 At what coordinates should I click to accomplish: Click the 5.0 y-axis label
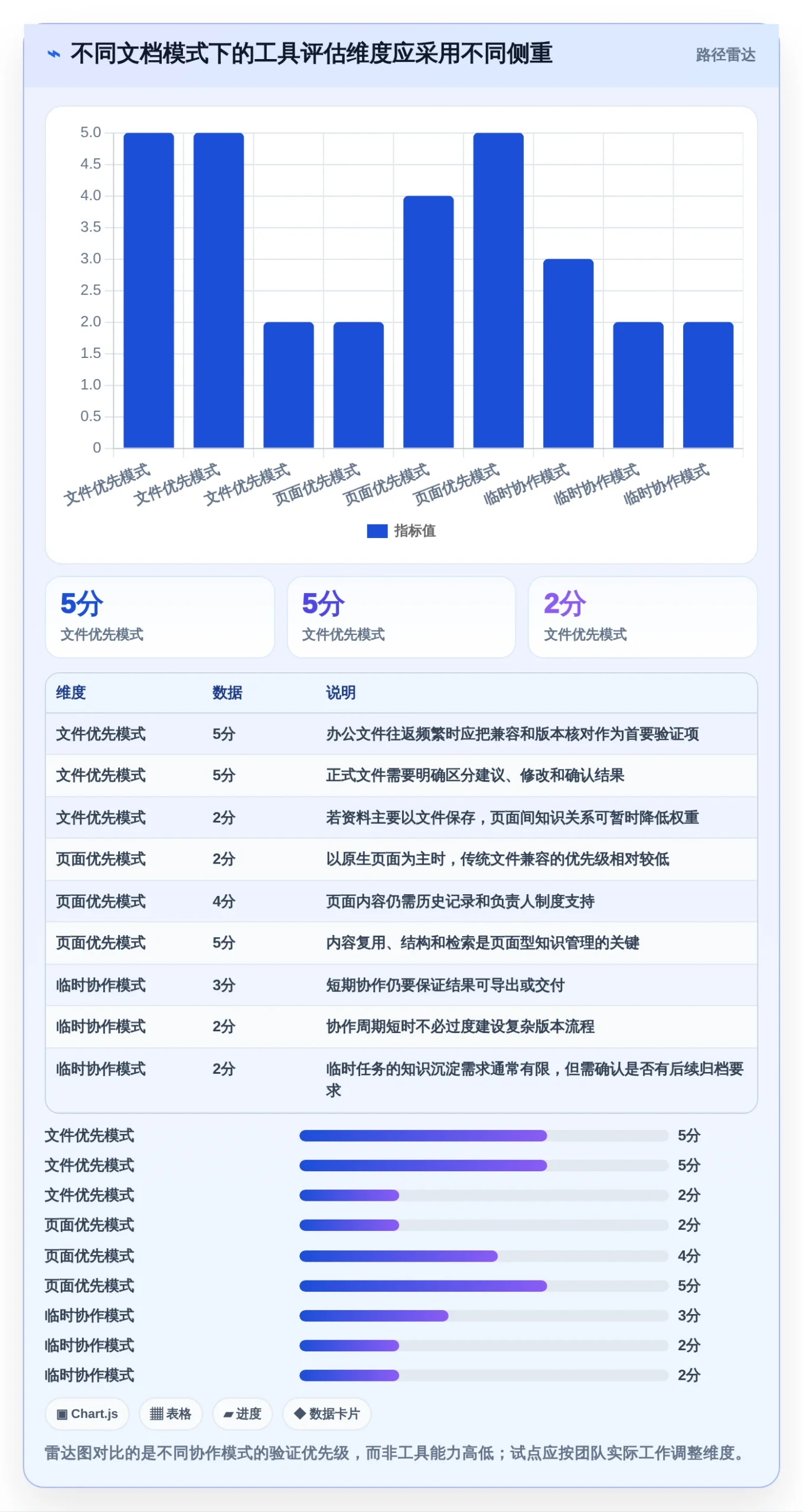pos(90,132)
